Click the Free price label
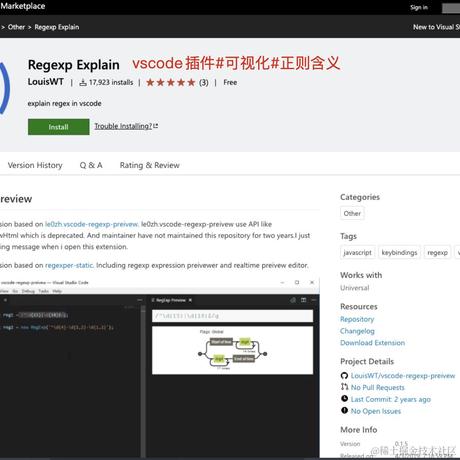This screenshot has width=460, height=460. tap(230, 82)
